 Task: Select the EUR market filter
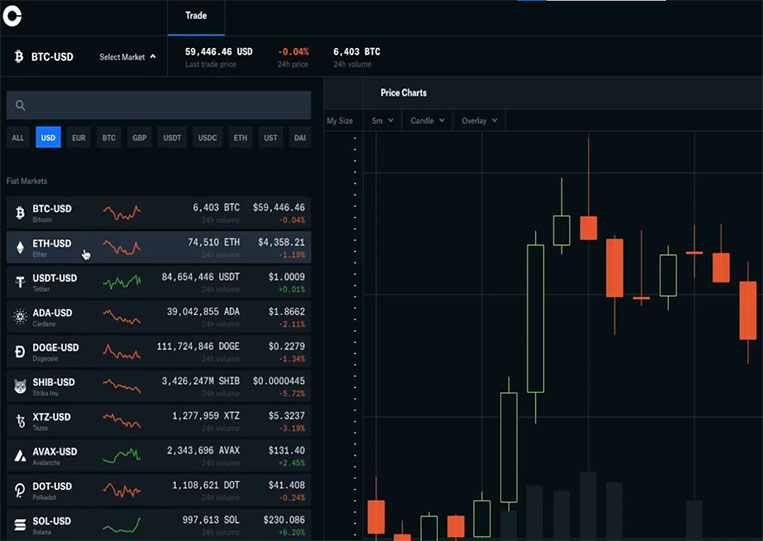[79, 138]
